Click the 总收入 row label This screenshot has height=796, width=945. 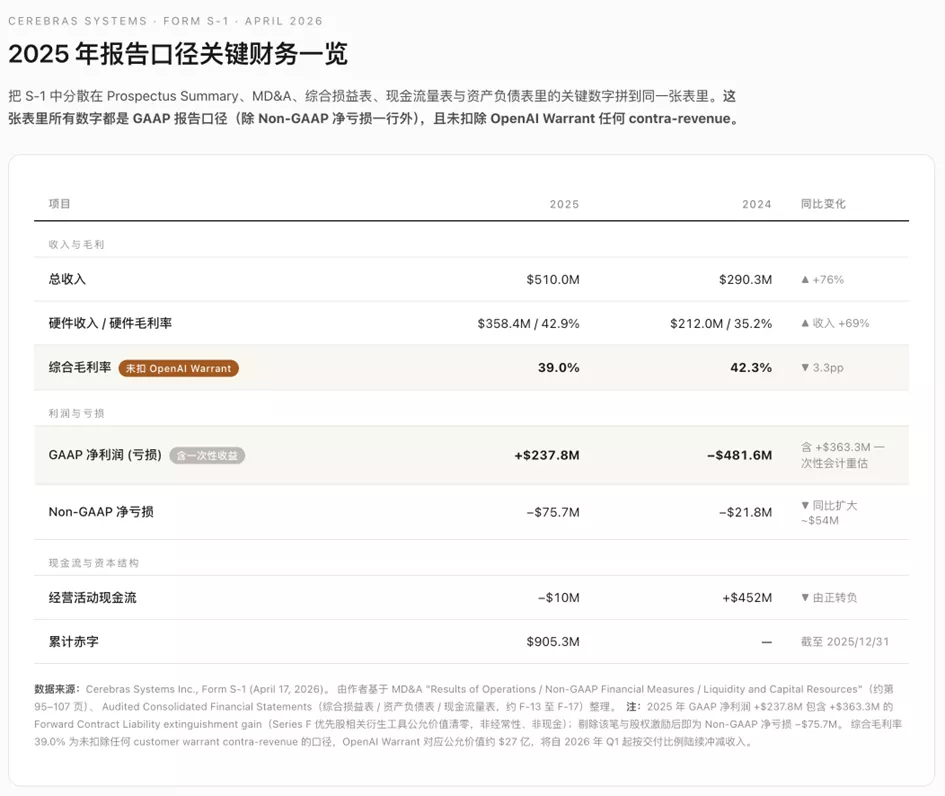(x=68, y=279)
